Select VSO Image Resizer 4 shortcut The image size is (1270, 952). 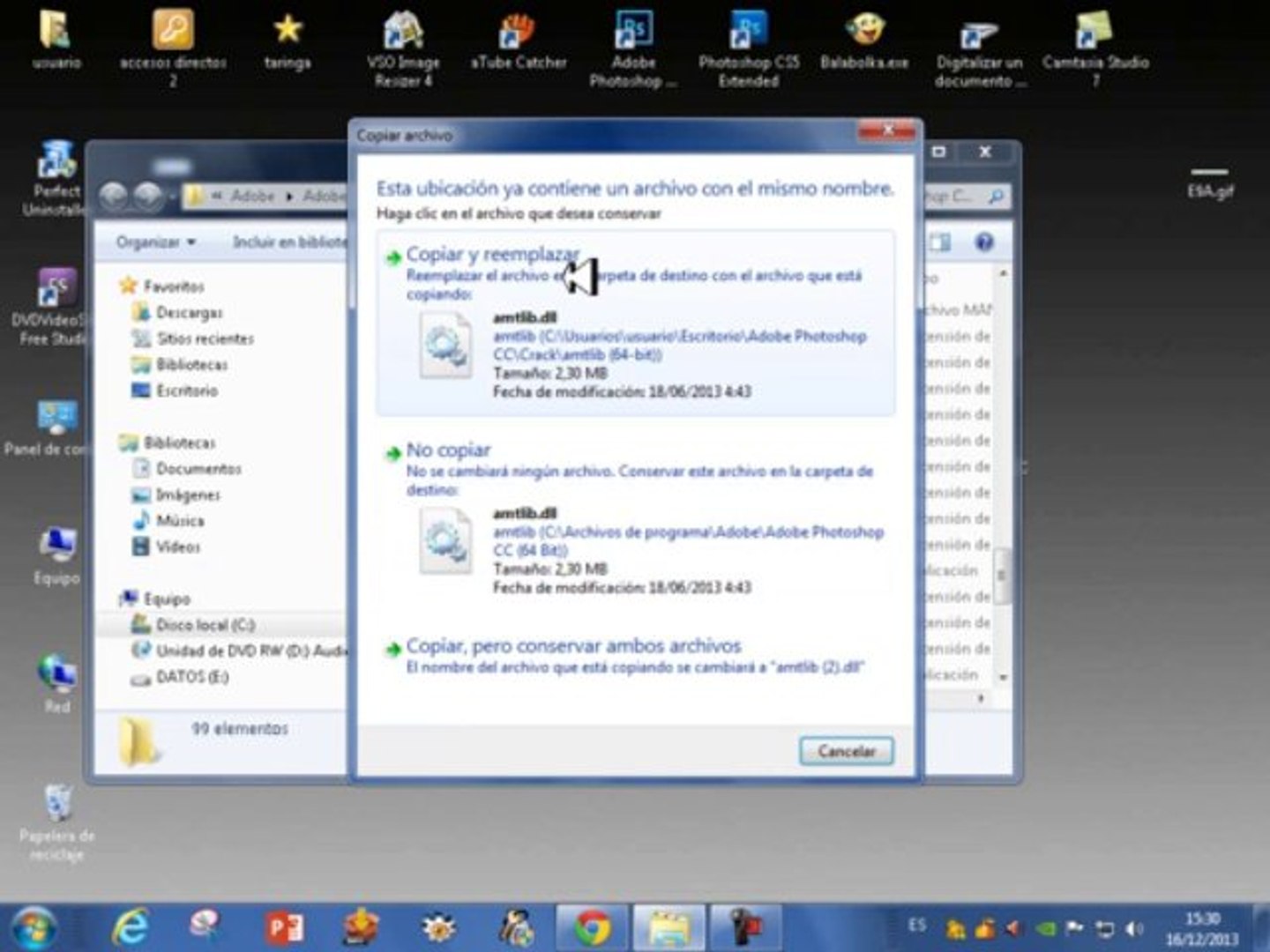(x=403, y=48)
